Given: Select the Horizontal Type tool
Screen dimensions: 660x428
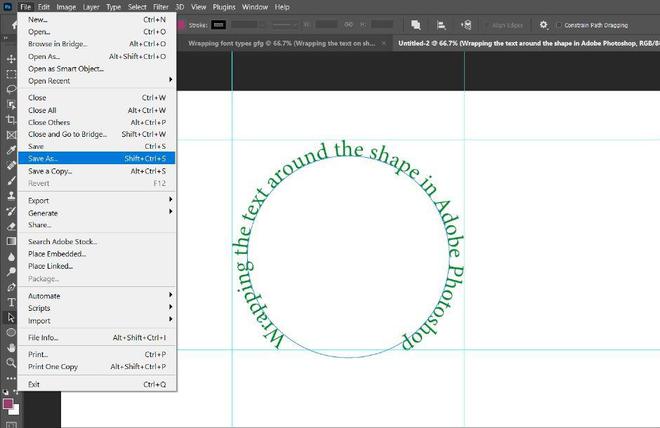Looking at the screenshot, I should point(10,301).
